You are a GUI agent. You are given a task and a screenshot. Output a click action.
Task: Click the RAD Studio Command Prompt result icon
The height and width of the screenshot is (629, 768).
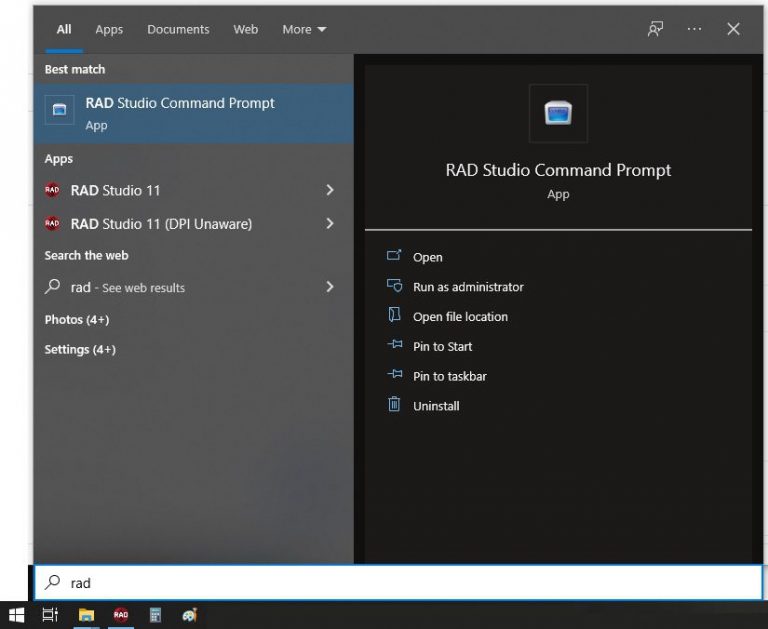[x=59, y=109]
